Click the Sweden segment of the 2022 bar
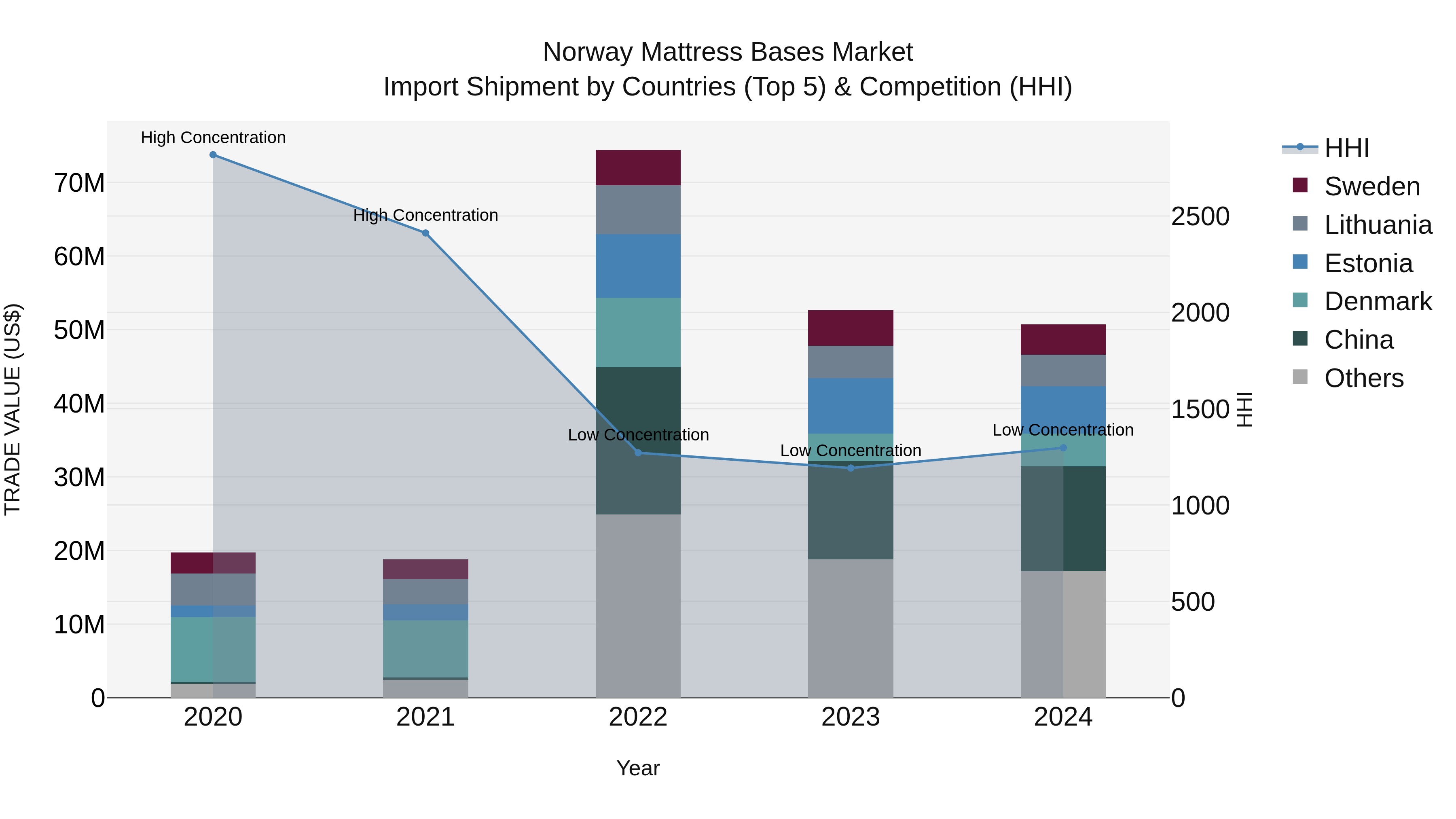Screen dimensions: 1456x819 click(x=638, y=168)
